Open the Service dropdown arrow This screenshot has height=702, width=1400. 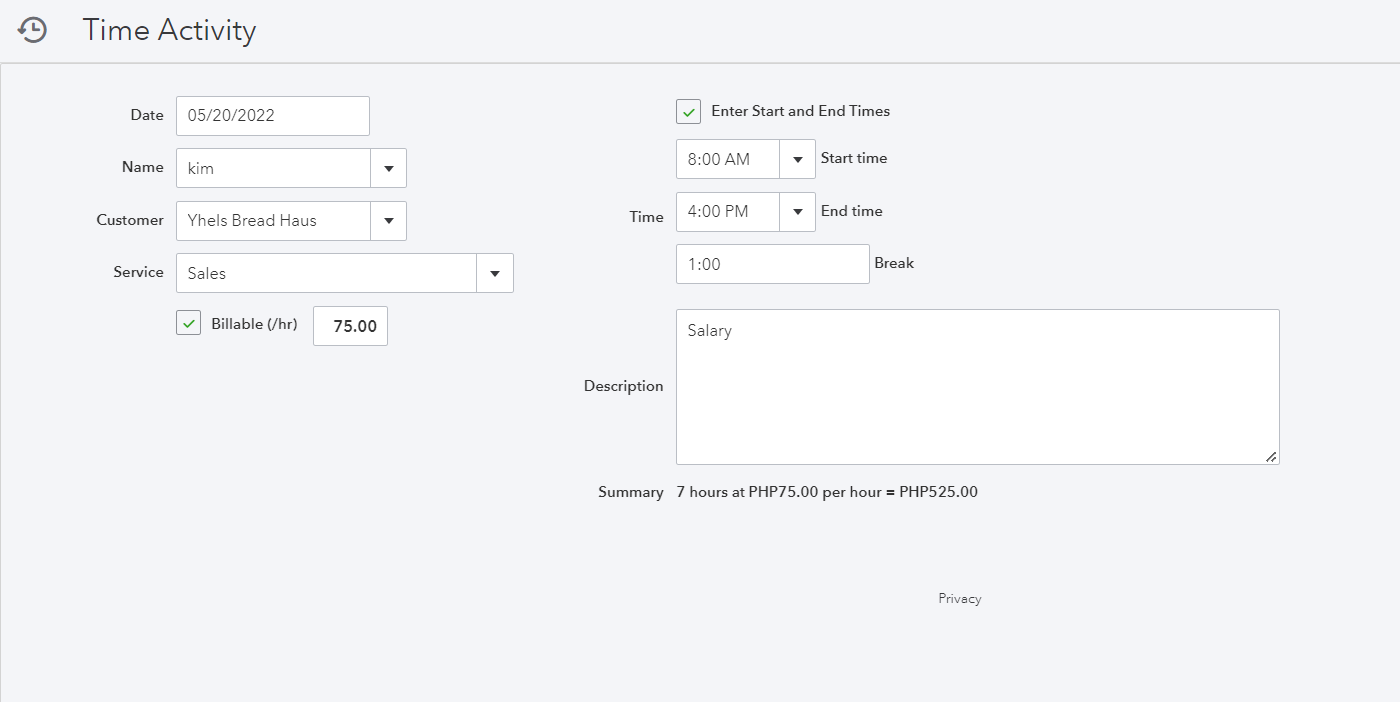tap(494, 273)
